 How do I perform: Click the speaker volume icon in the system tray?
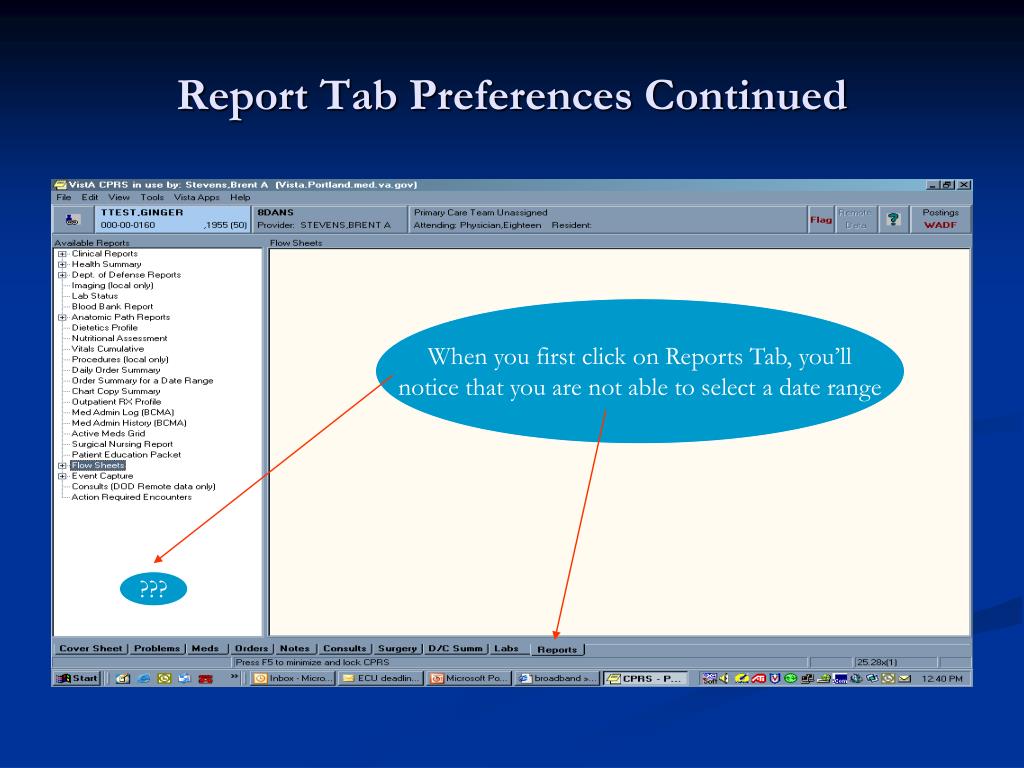pos(724,679)
